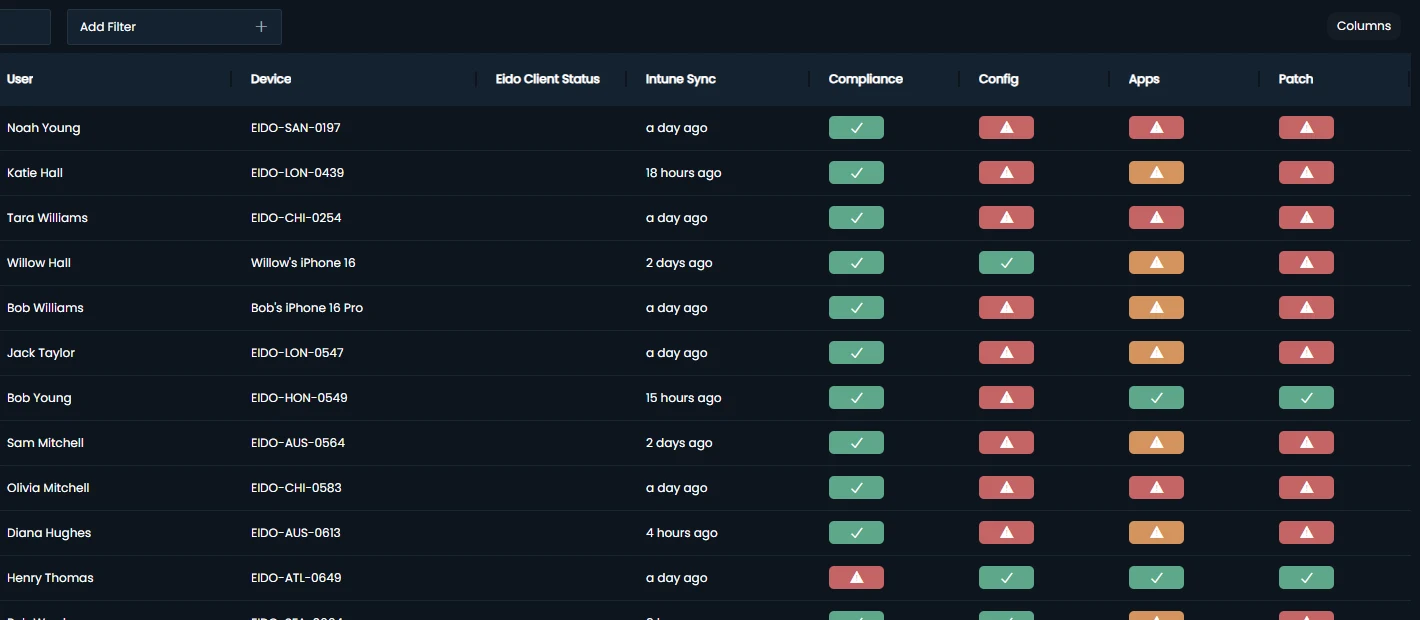The height and width of the screenshot is (620, 1420).
Task: Sort by the User column header
Action: pos(20,79)
